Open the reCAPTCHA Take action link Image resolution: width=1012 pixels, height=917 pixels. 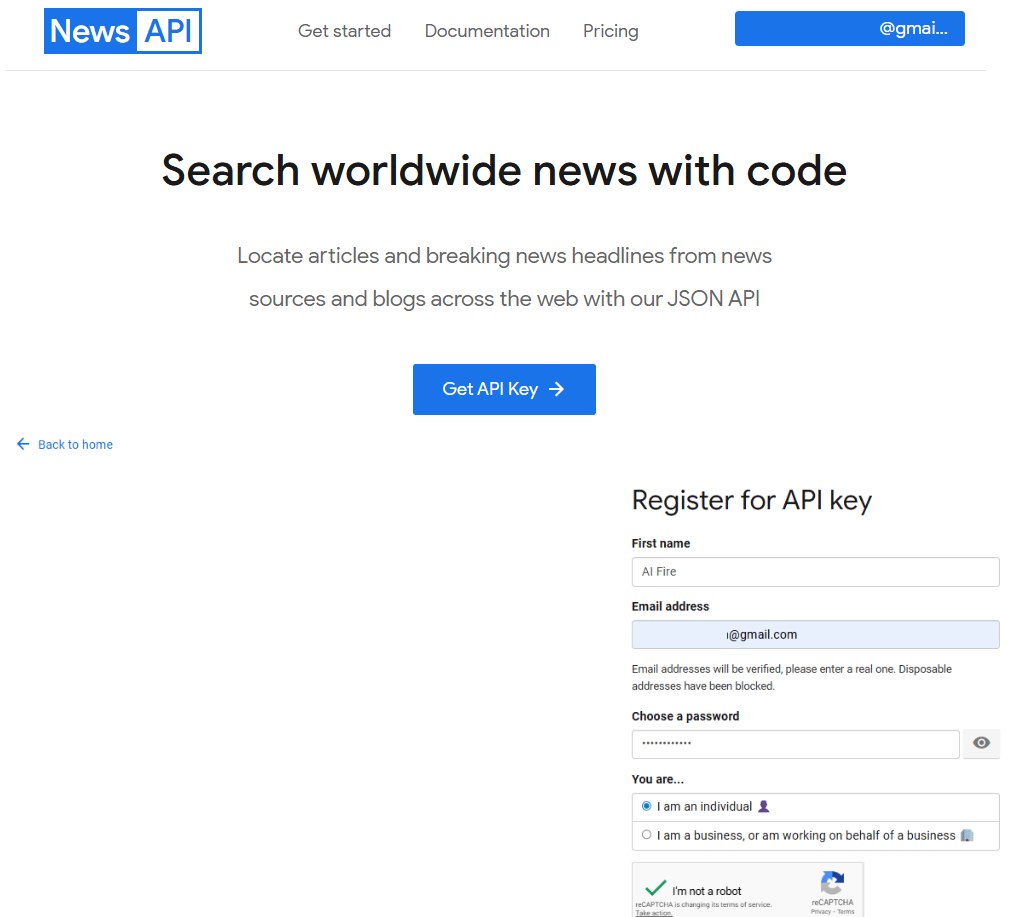pos(654,913)
